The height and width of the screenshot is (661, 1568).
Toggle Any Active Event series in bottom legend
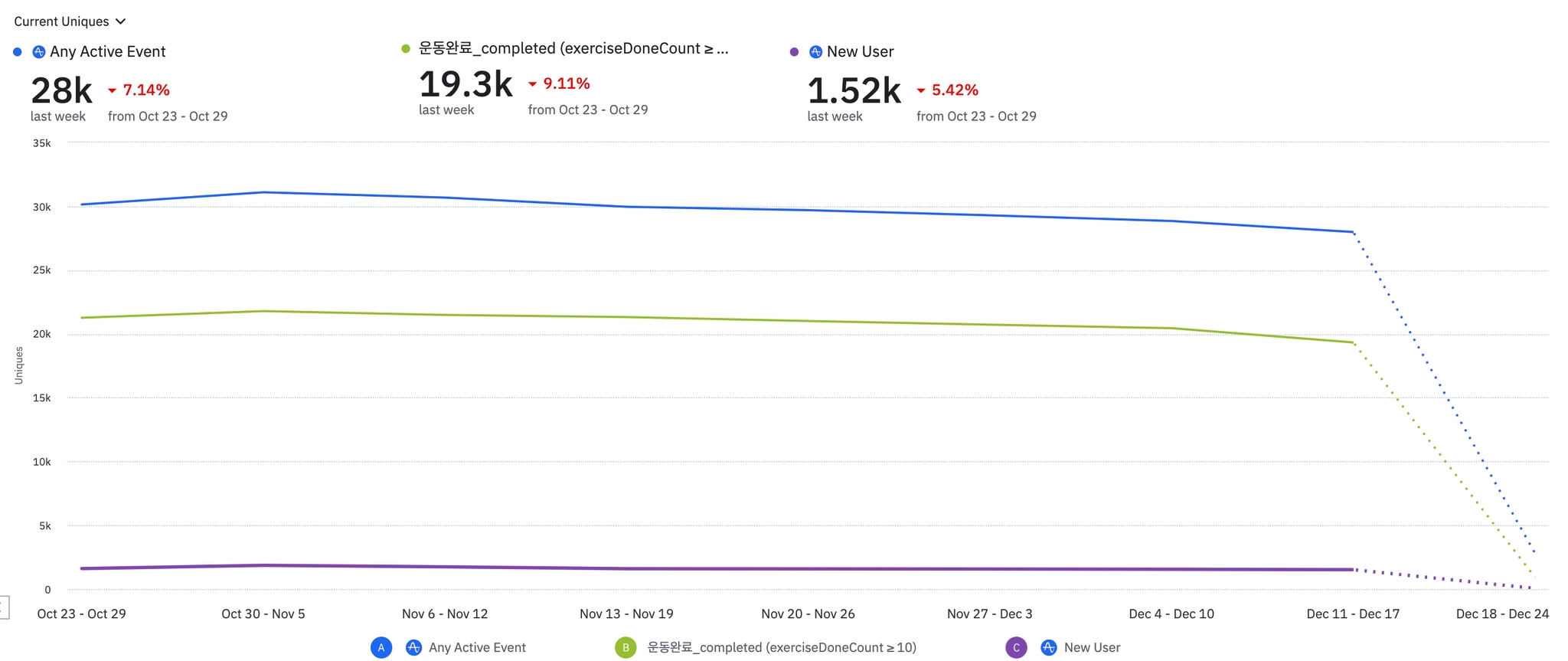[x=477, y=647]
